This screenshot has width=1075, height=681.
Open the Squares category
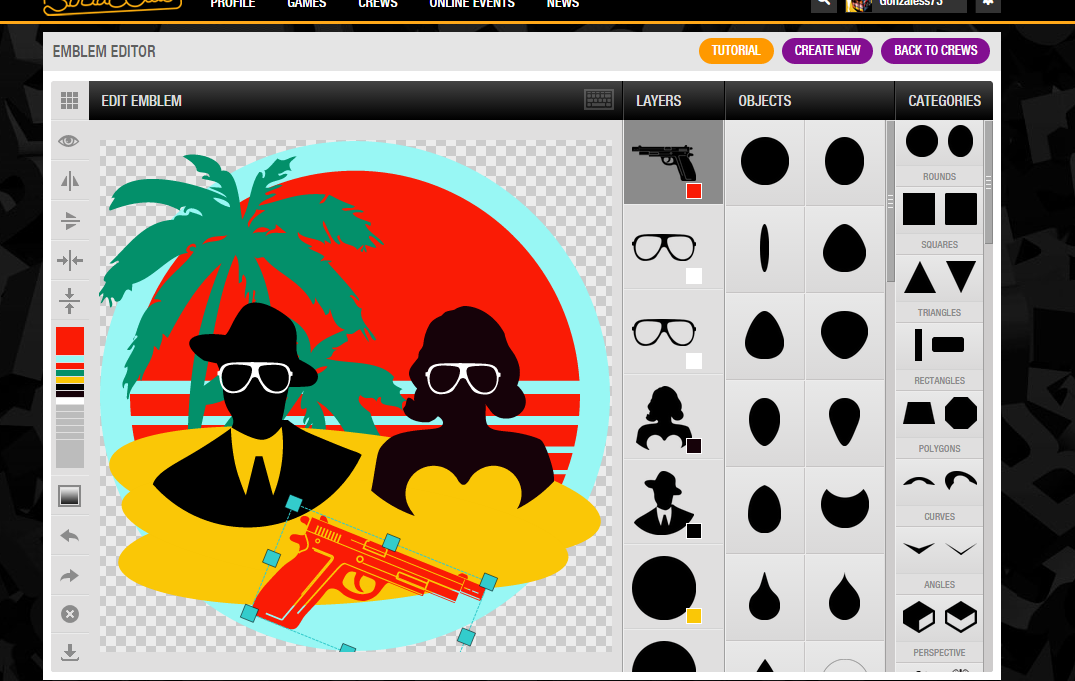pyautogui.click(x=939, y=219)
